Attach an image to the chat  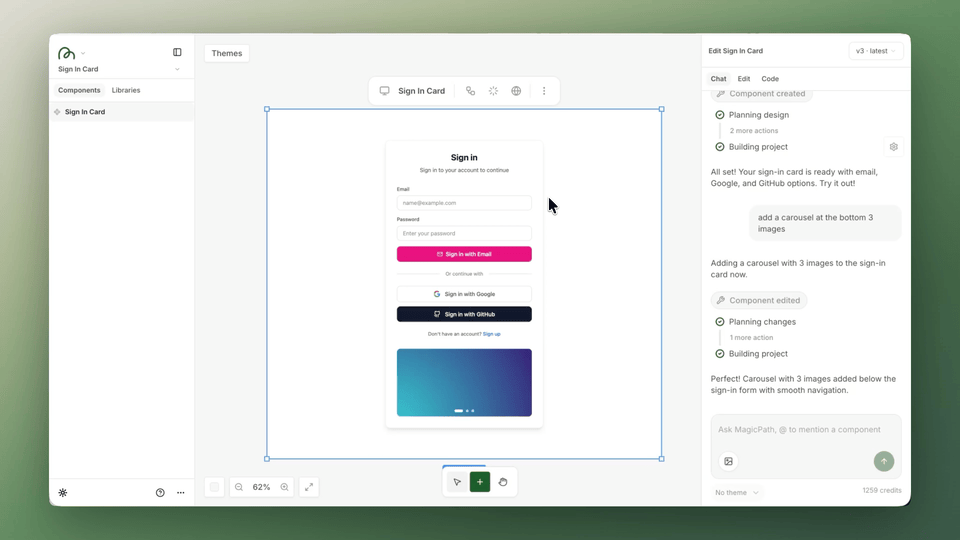(729, 461)
